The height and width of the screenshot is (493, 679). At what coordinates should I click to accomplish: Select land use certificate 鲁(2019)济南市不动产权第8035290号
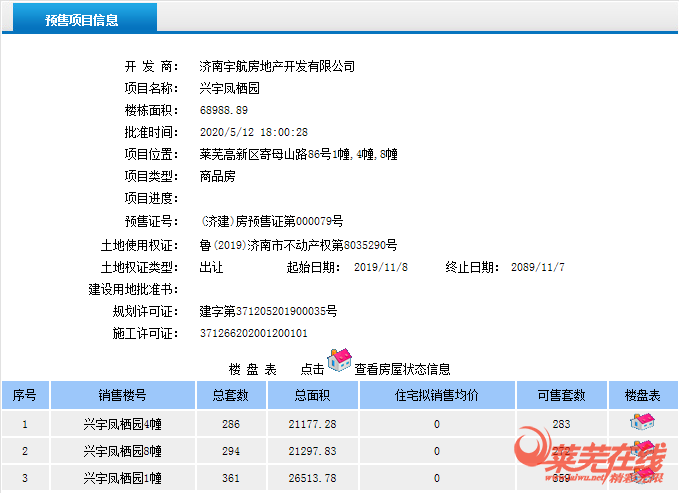click(298, 245)
